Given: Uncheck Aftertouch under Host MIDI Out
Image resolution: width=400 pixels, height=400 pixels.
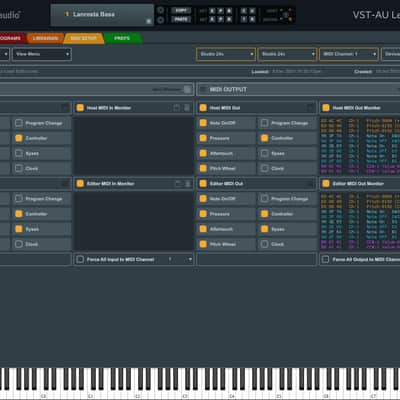Looking at the screenshot, I should [203, 153].
